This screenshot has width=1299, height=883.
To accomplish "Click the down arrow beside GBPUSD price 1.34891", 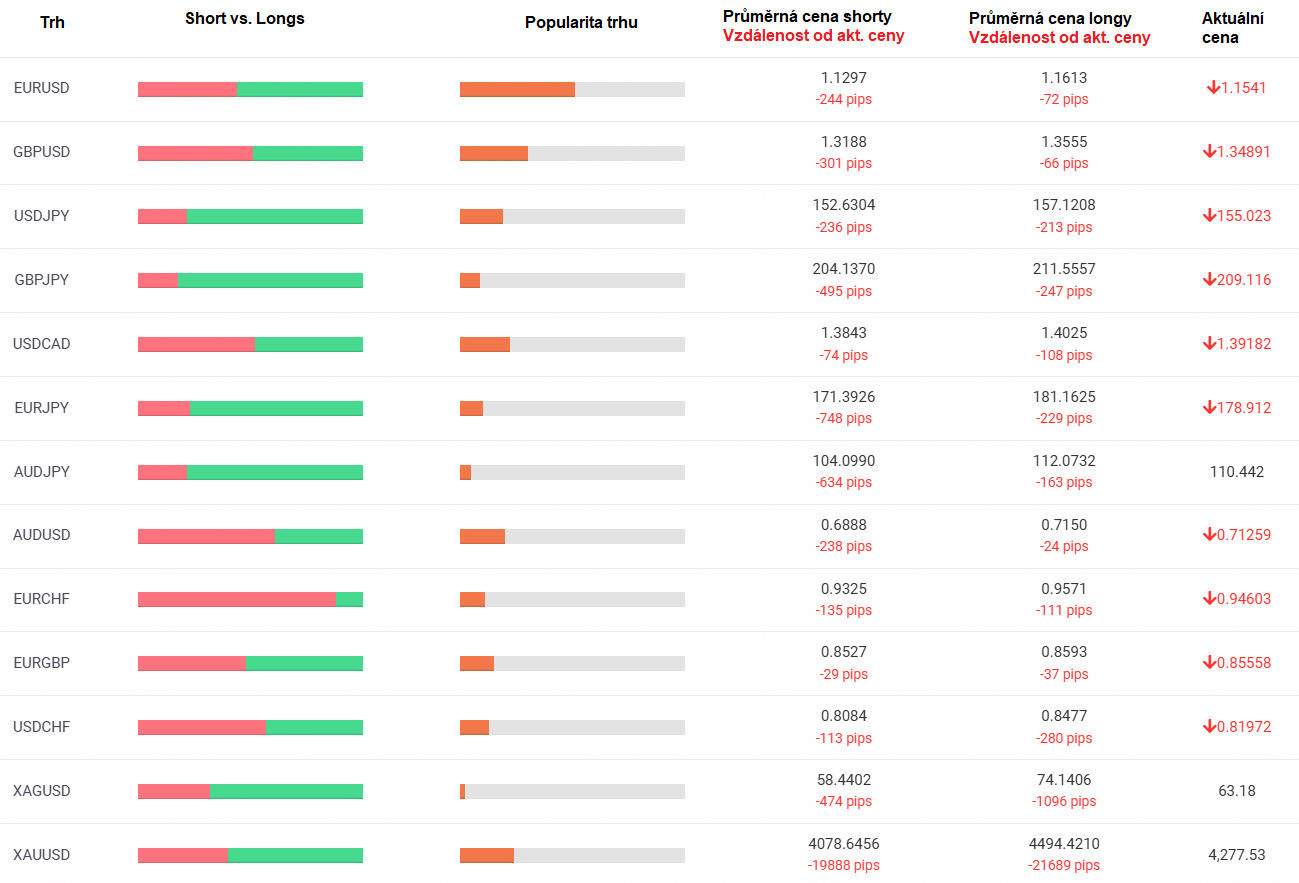I will 1209,152.
